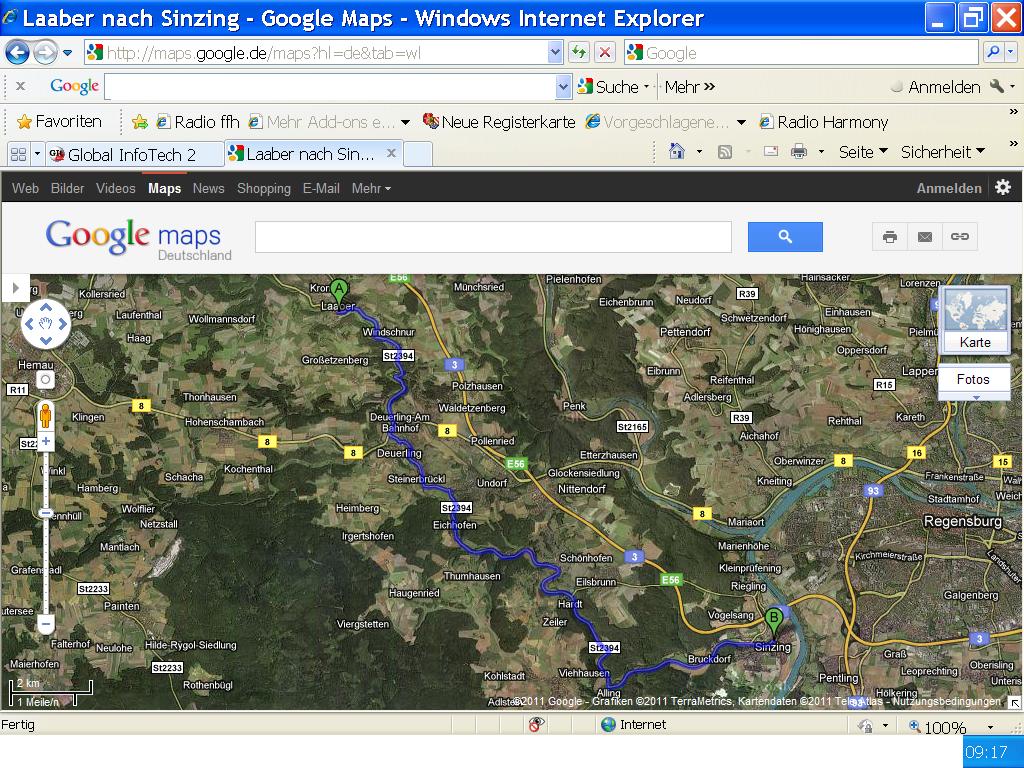Open Google toolbar search box dropdown
The width and height of the screenshot is (1024, 768).
click(564, 87)
